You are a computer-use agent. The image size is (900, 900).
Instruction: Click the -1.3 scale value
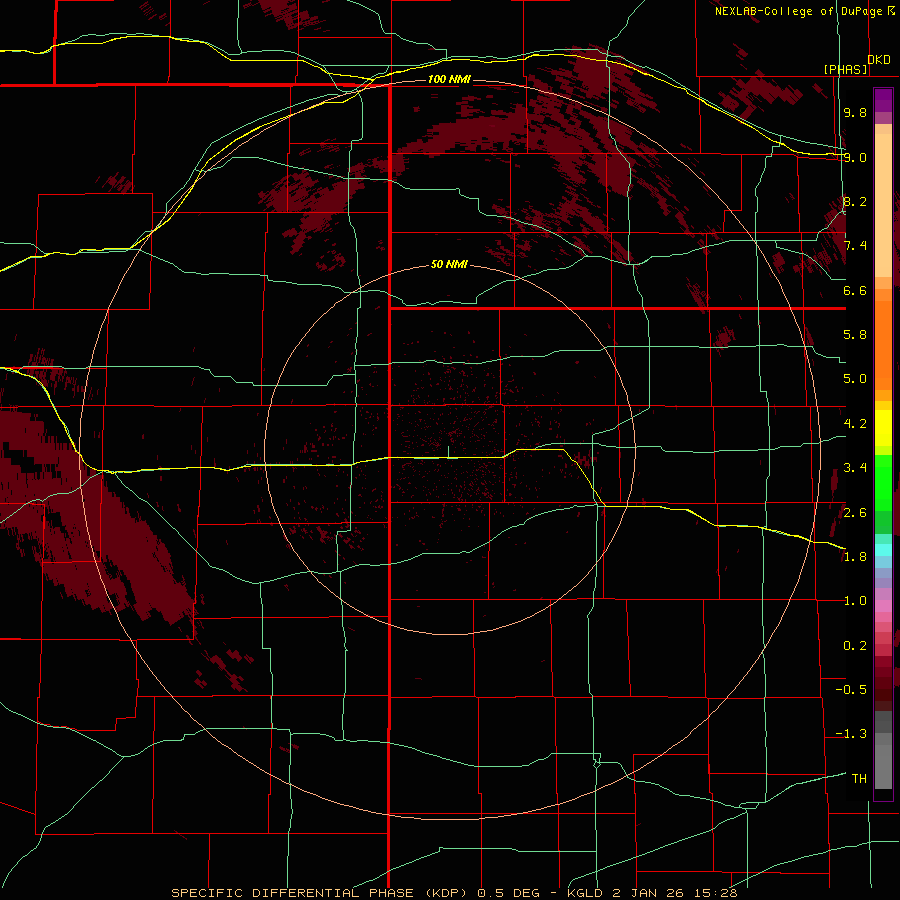[851, 734]
